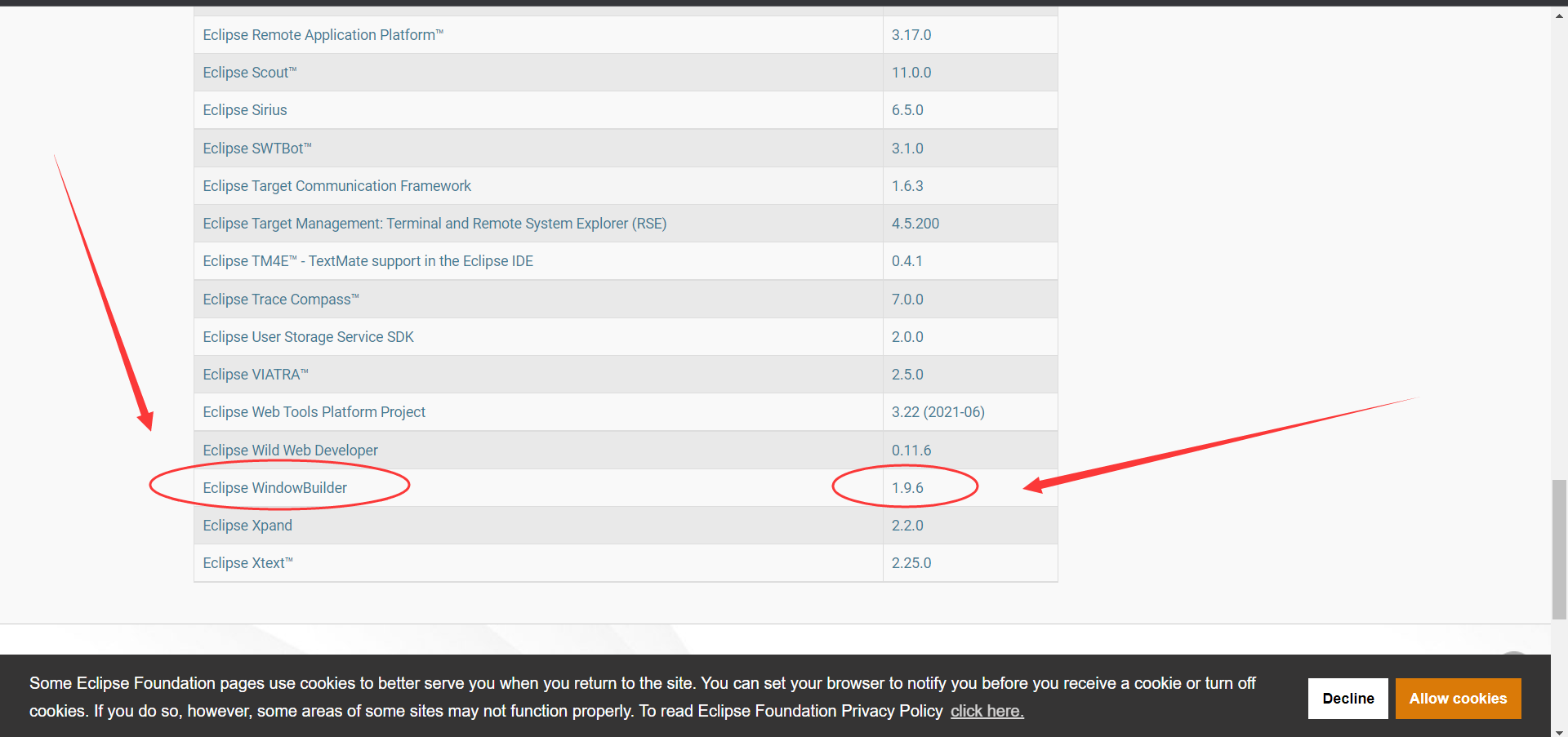
Task: Click the scrollbar down arrow
Action: pos(1559,732)
